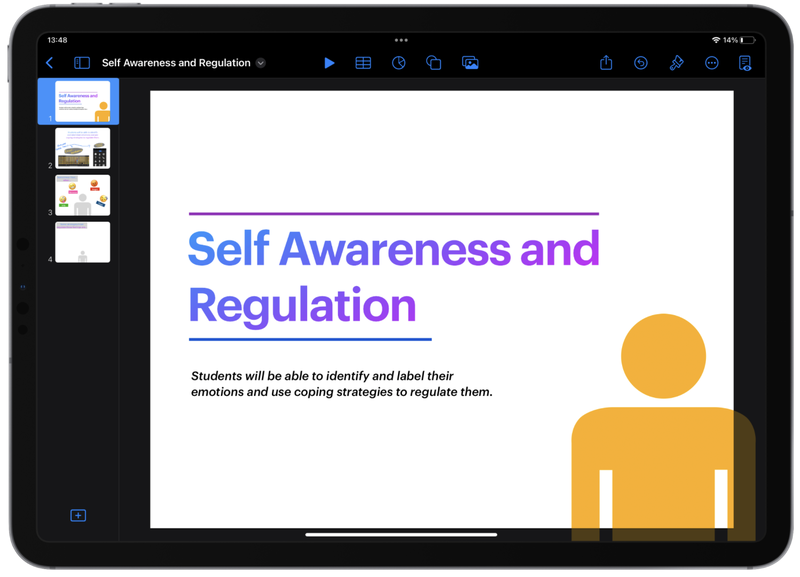Select the "Self Awareness and Regulation" title text
The height and width of the screenshot is (577, 800).
point(393,276)
